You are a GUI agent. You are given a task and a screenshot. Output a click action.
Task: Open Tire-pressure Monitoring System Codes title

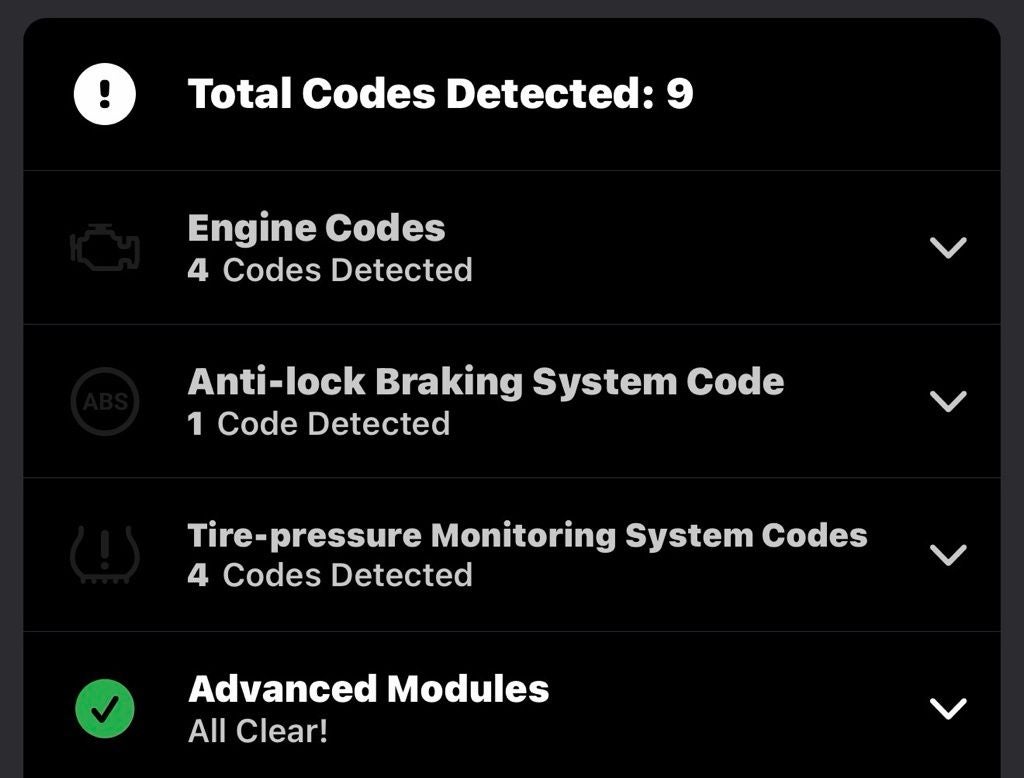point(527,535)
